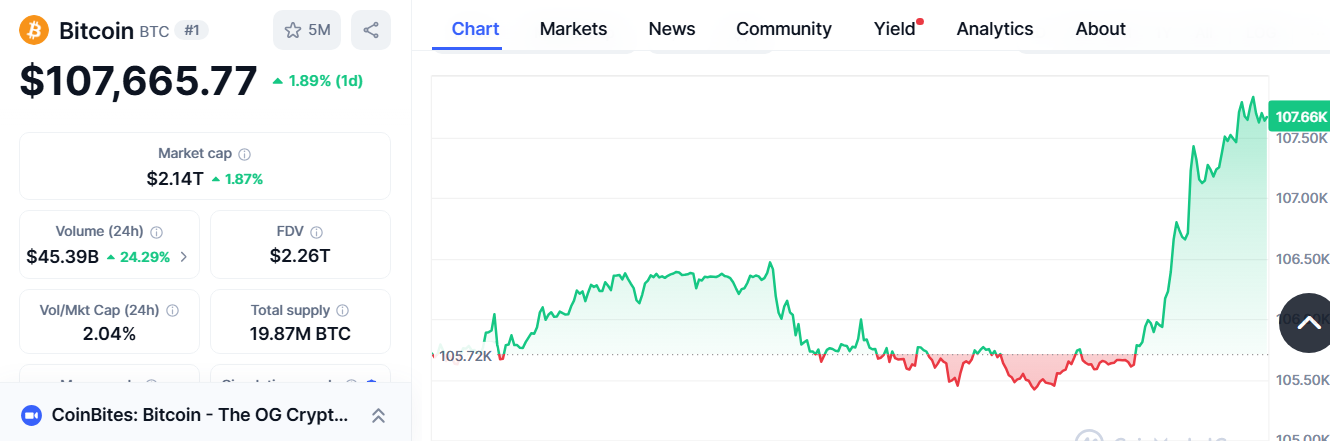Image resolution: width=1330 pixels, height=441 pixels.
Task: Click the BTC ticker symbol text
Action: 154,32
